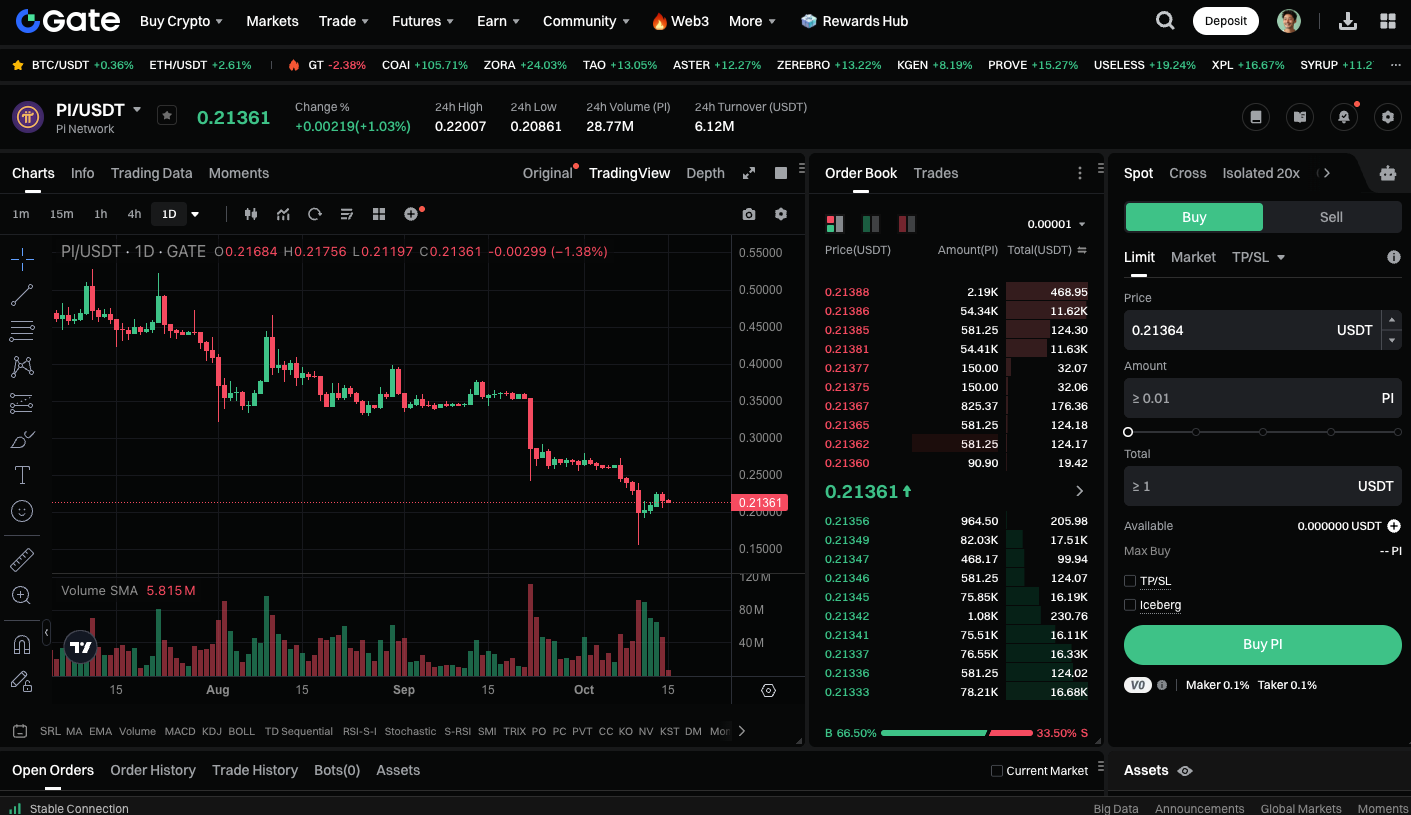Toggle assets visibility eye icon
1411x815 pixels.
coord(1185,771)
